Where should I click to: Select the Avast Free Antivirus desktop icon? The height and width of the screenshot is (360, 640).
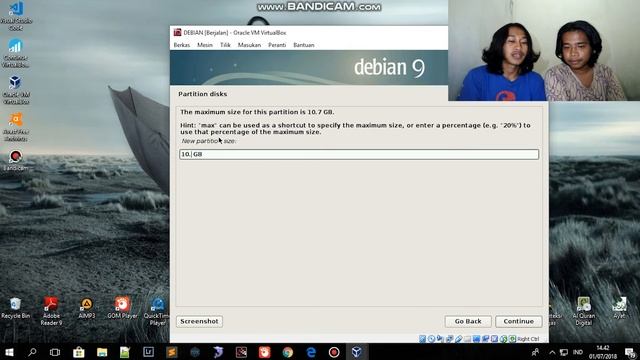pos(16,127)
